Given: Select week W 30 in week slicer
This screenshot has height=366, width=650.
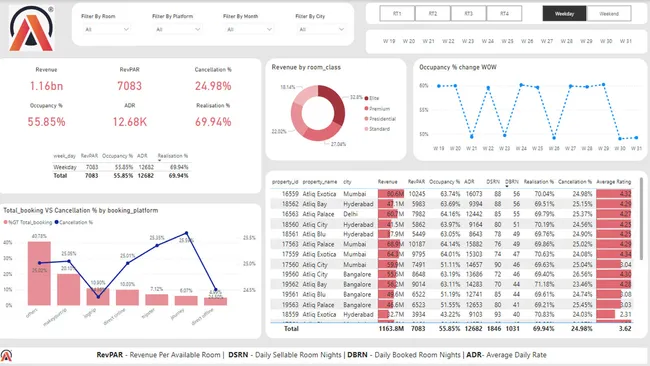Looking at the screenshot, I should point(606,41).
